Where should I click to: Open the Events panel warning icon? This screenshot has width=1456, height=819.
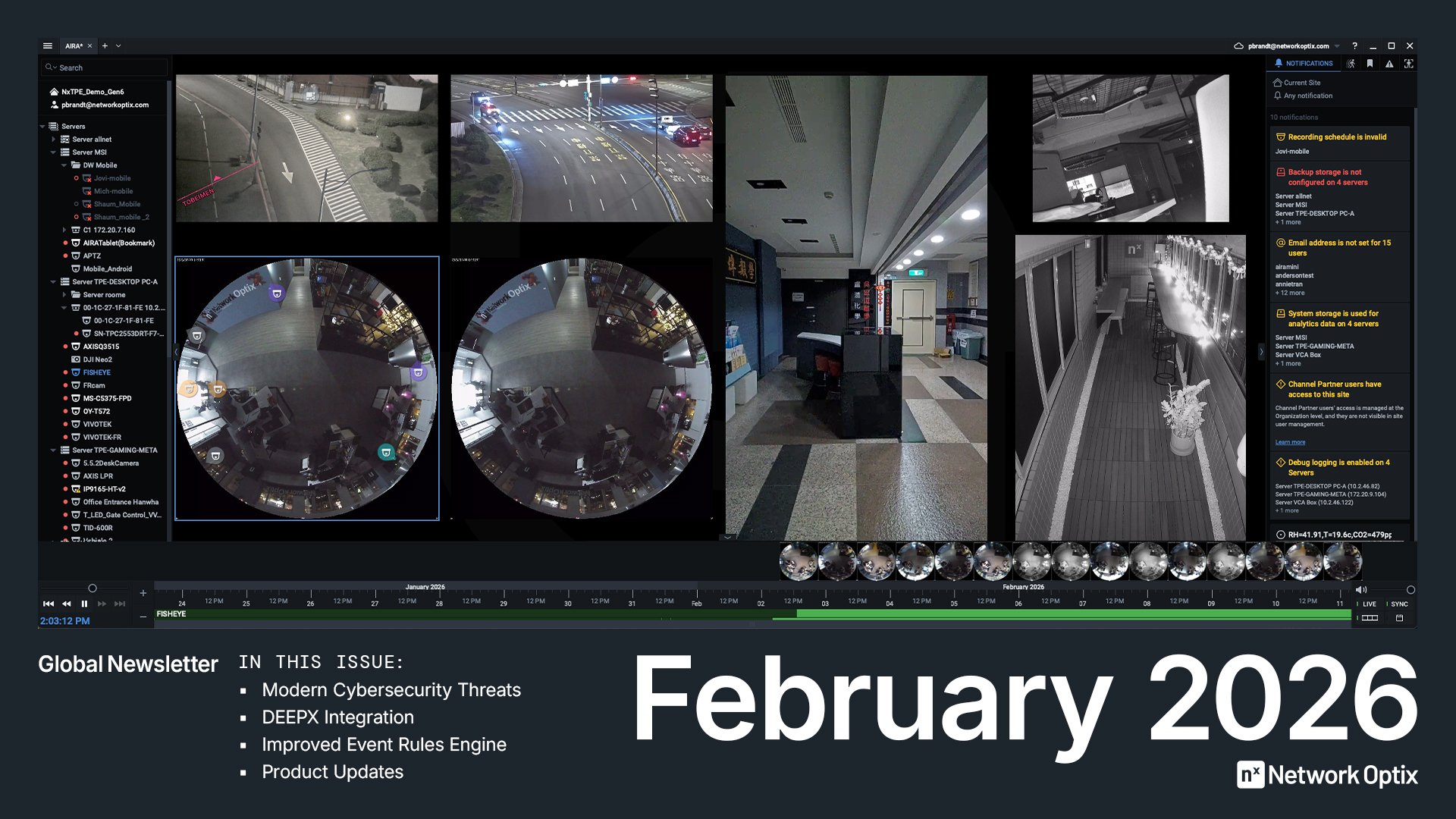click(x=1389, y=63)
